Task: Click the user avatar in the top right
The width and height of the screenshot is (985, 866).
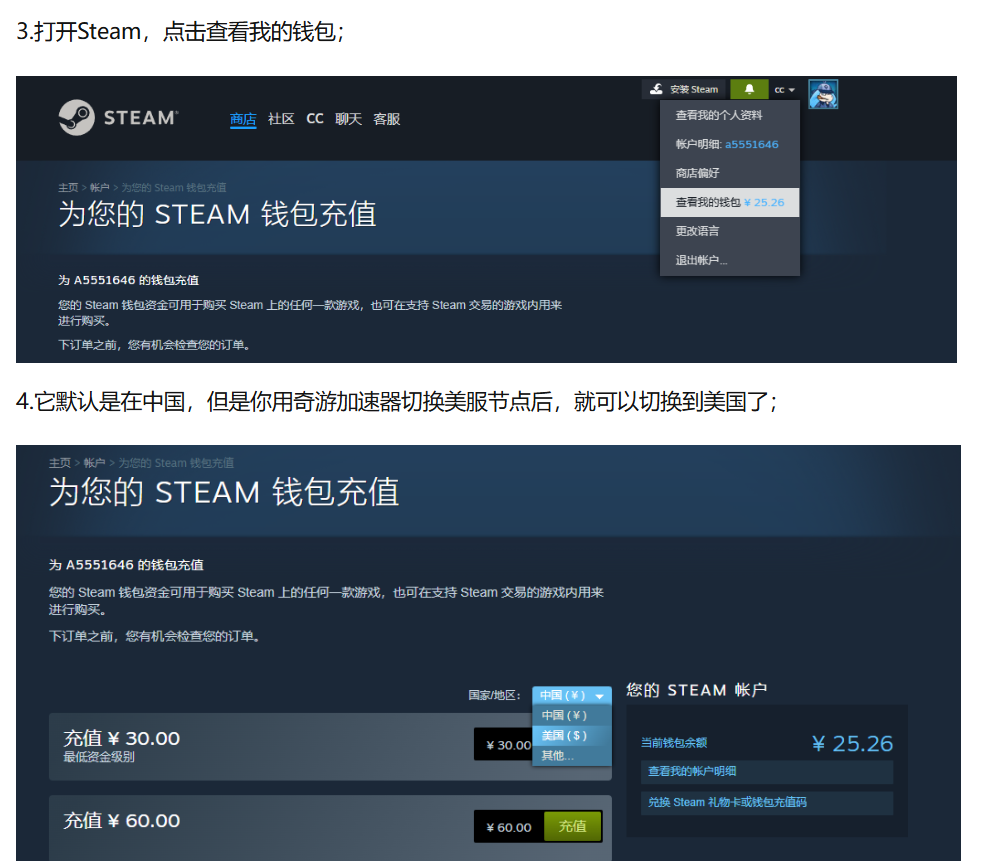Action: 823,93
